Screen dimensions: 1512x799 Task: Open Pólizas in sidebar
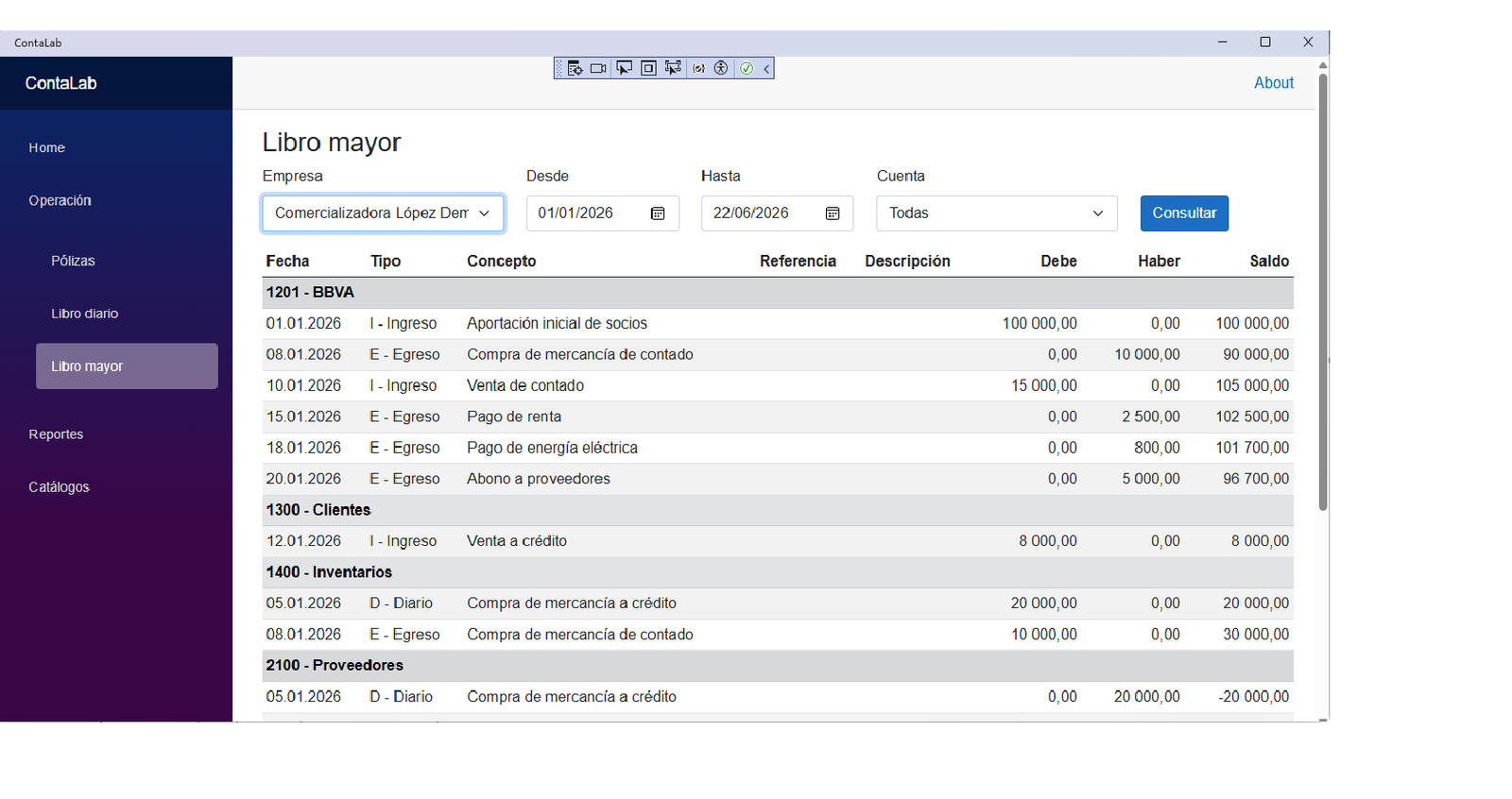coord(73,261)
